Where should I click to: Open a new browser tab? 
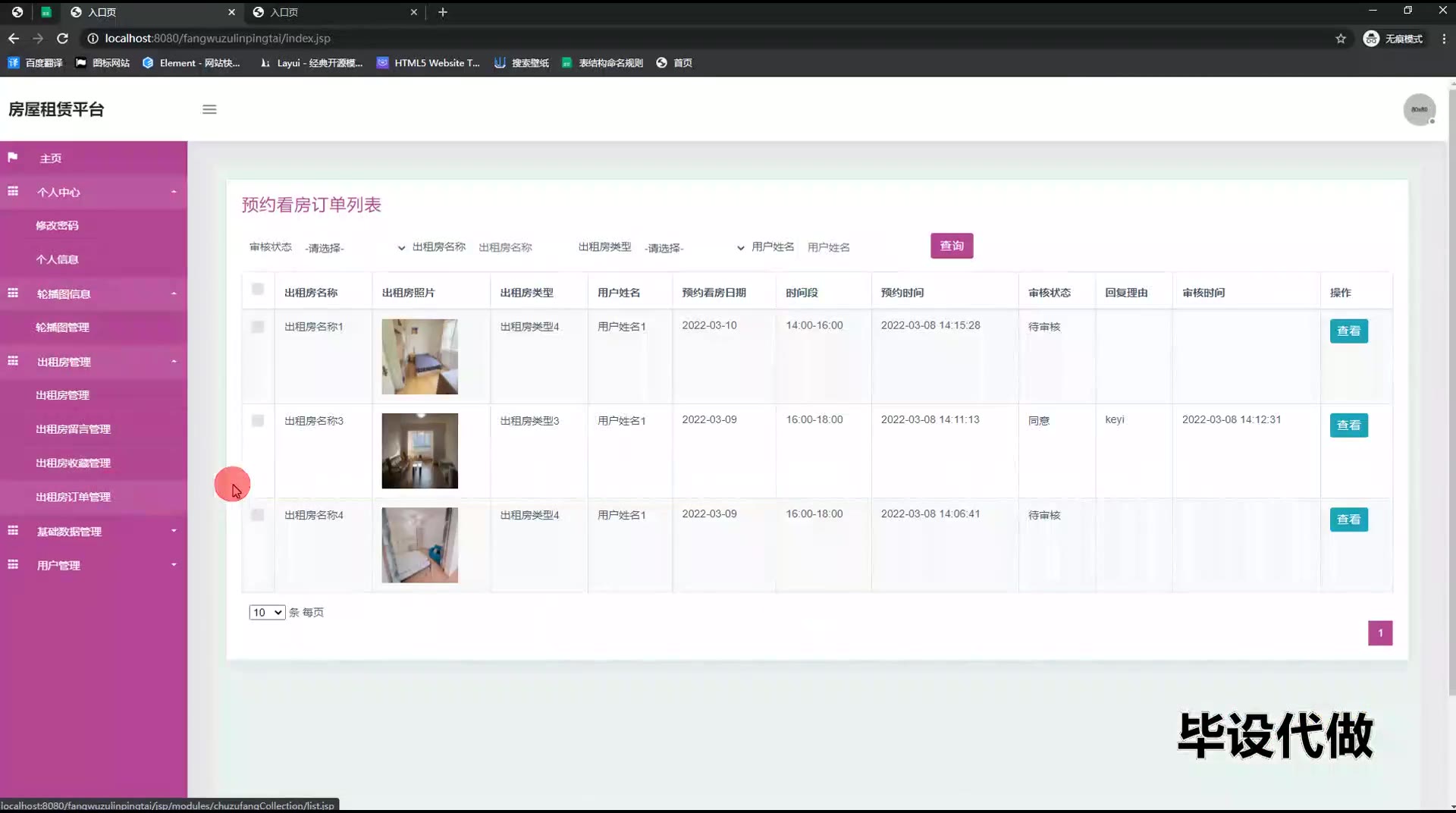pyautogui.click(x=443, y=12)
